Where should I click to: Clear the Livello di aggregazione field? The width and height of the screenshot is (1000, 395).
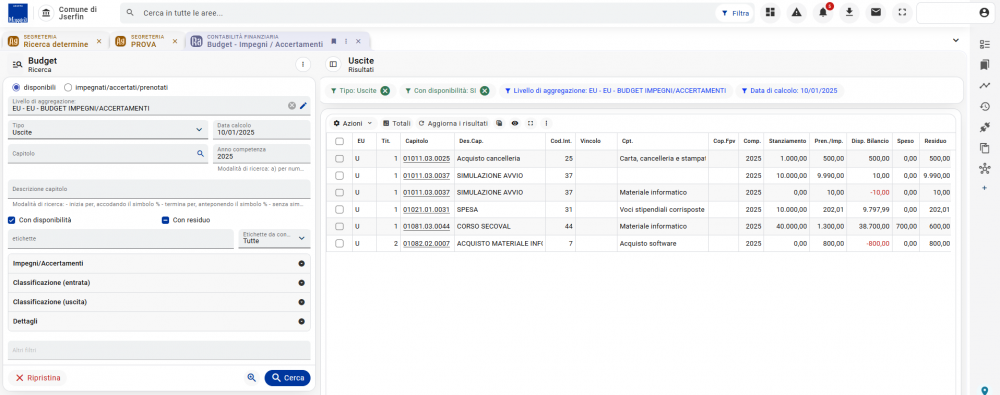coord(291,105)
